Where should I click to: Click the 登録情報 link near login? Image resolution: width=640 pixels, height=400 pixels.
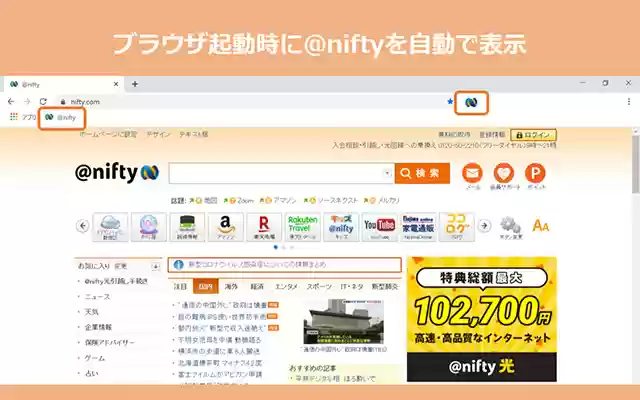tap(492, 134)
